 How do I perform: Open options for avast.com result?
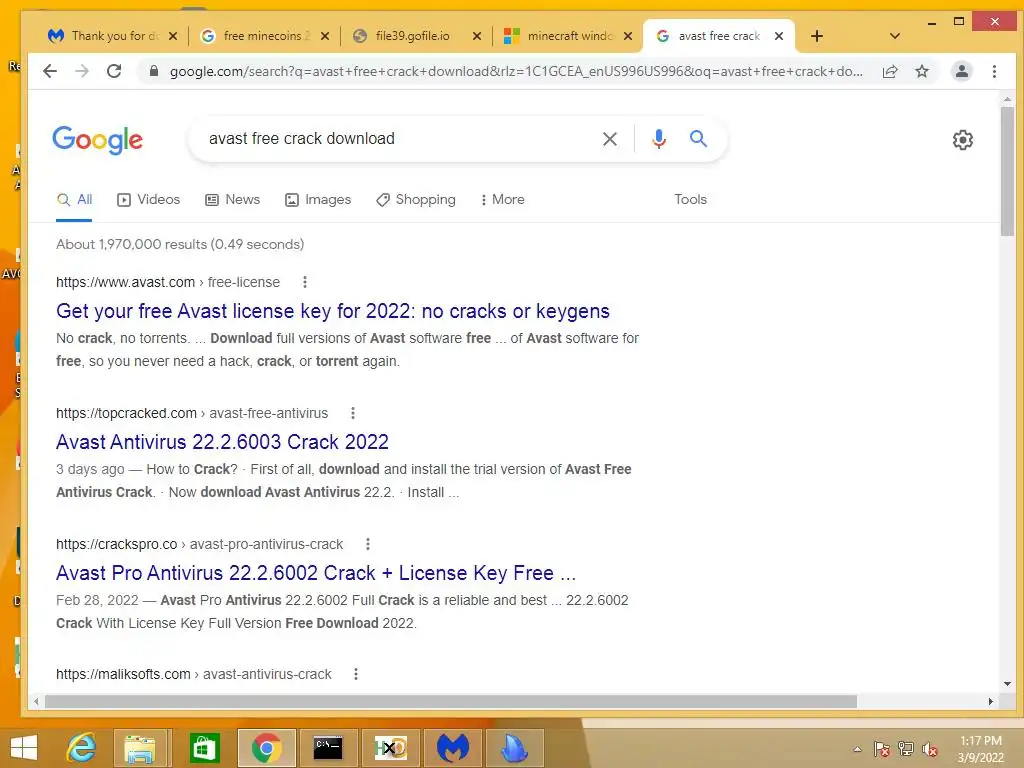point(304,282)
